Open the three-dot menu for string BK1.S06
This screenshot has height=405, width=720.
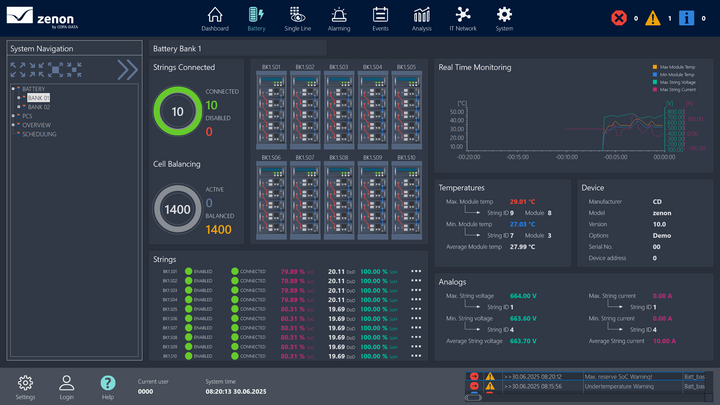point(416,318)
